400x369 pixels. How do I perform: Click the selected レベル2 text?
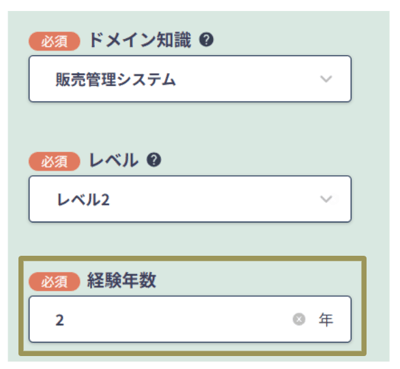pos(83,200)
